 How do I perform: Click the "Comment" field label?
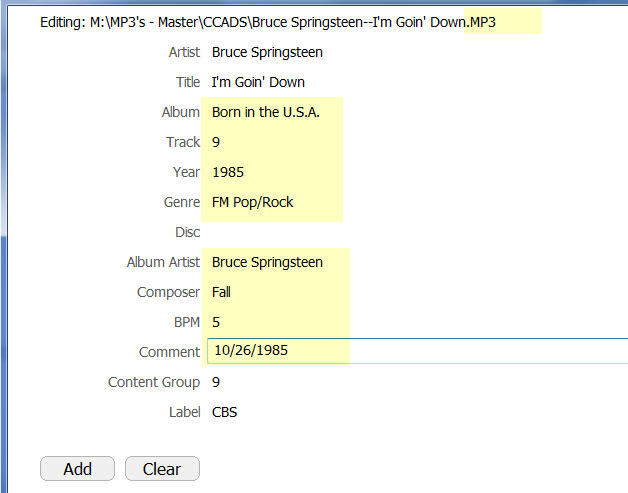click(169, 352)
